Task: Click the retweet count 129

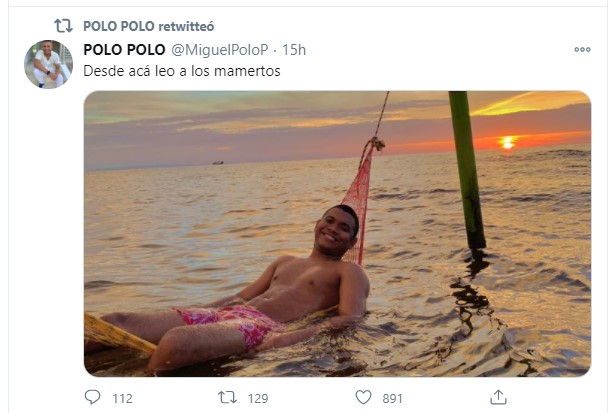Action: (257, 398)
